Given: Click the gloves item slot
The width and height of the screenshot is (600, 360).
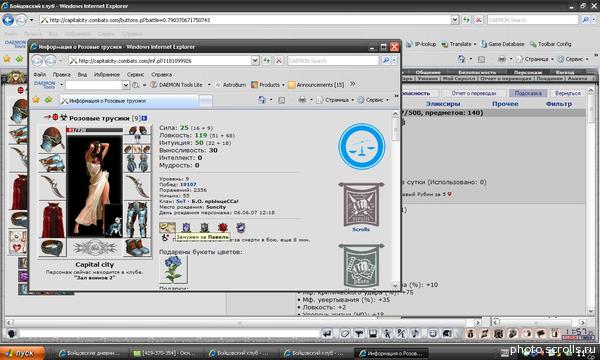Looking at the screenshot, I should tap(137, 164).
